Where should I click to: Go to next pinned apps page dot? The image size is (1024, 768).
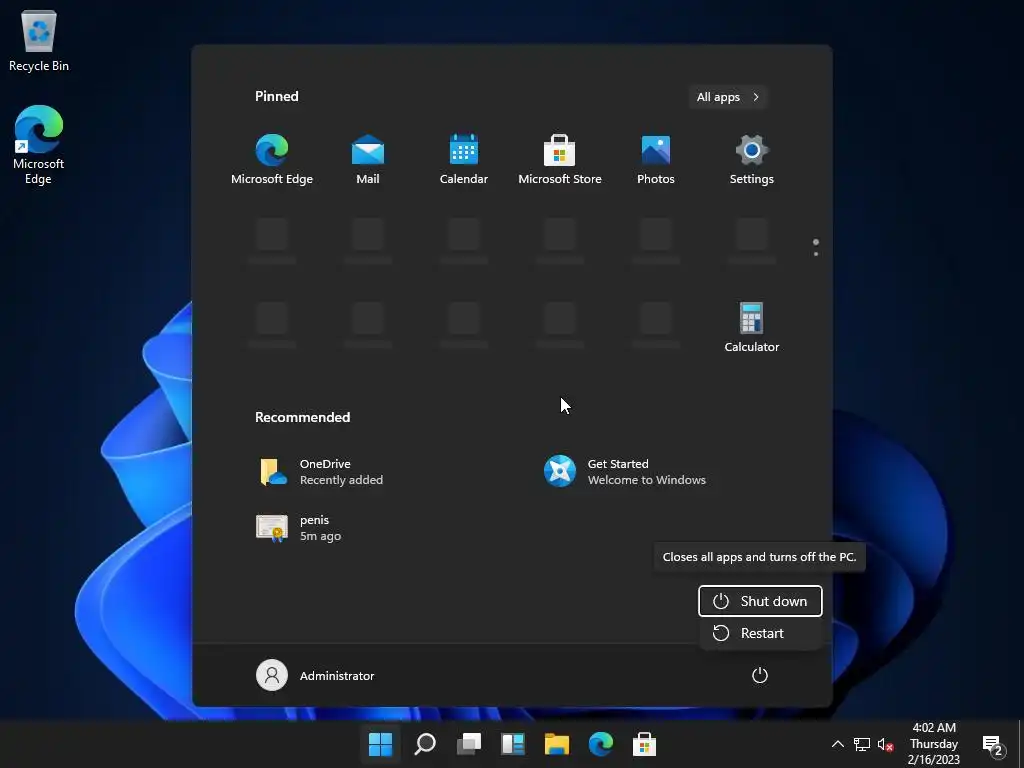[x=816, y=253]
